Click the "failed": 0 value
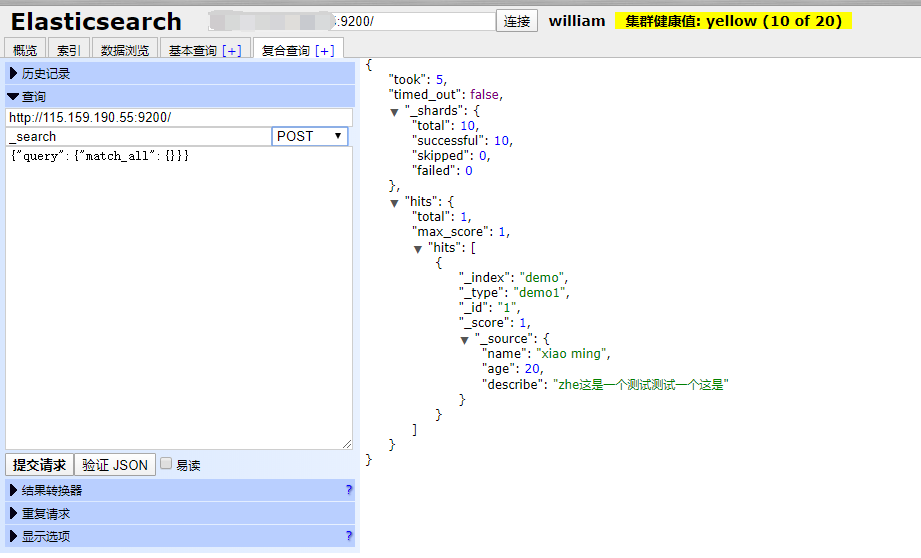The height and width of the screenshot is (558, 921). pos(469,171)
